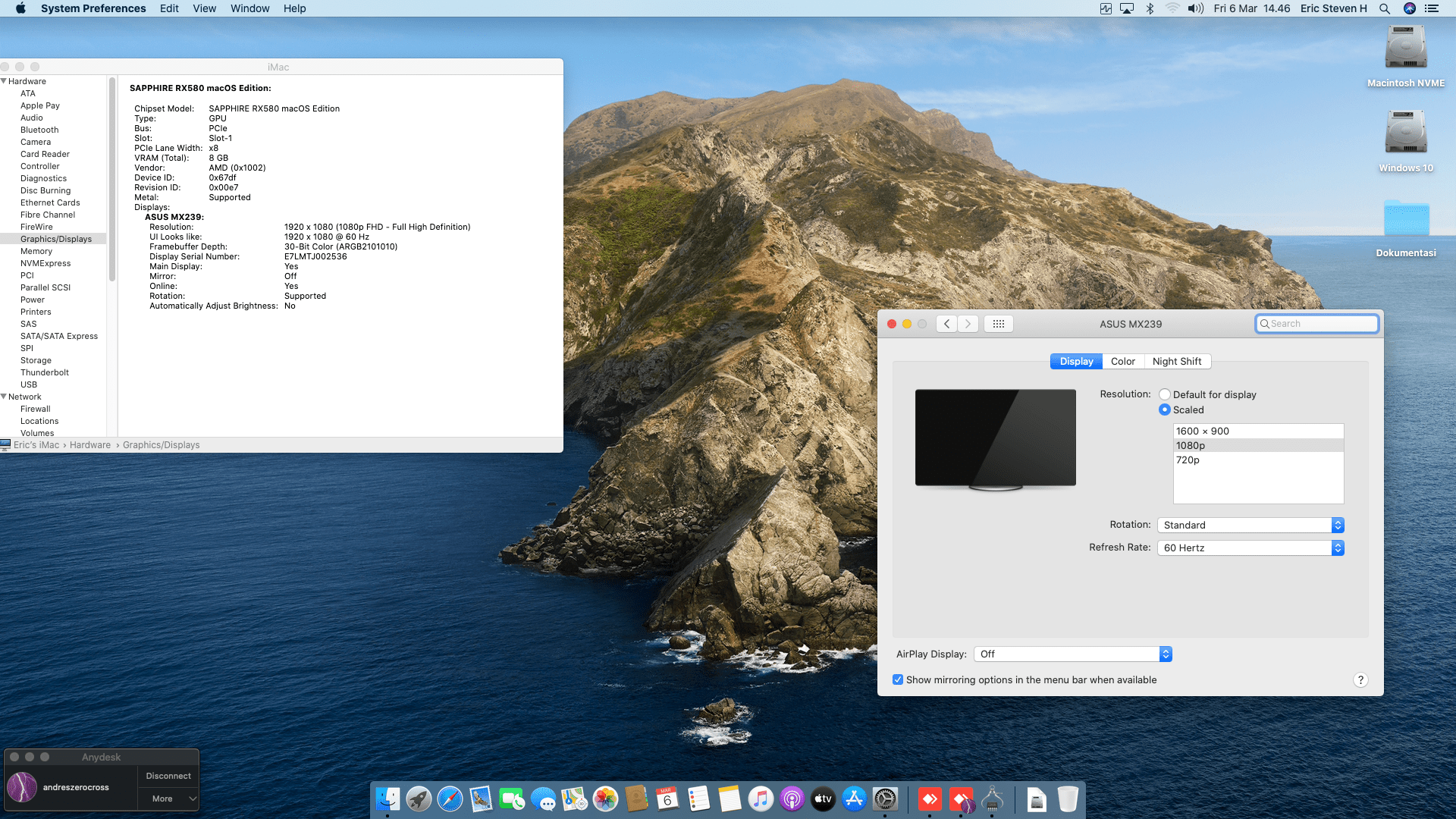Open the Rotation dropdown
This screenshot has height=819, width=1456.
click(1250, 525)
